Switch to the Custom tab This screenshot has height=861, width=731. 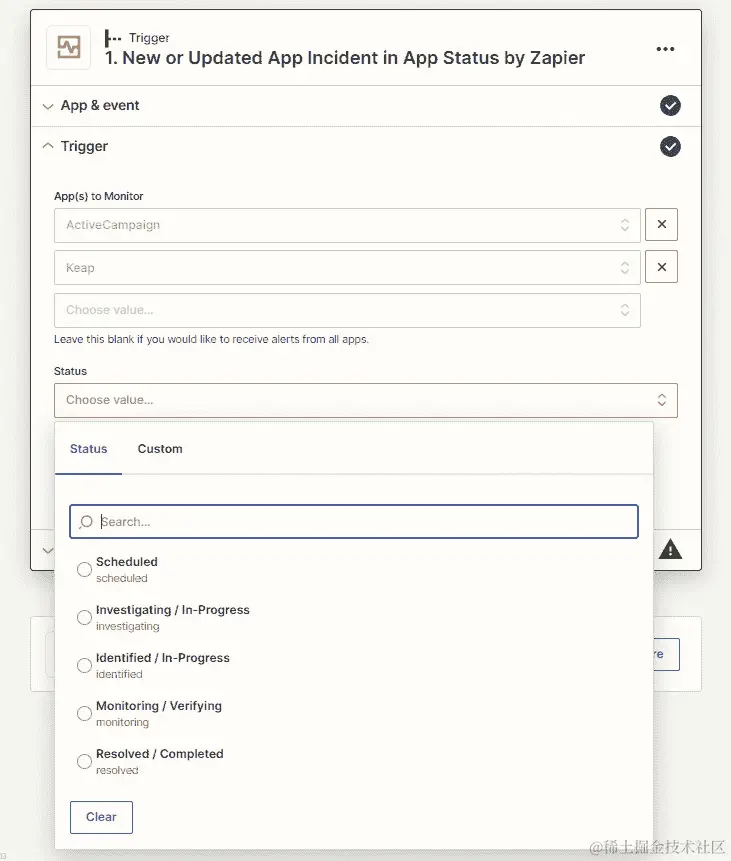159,448
